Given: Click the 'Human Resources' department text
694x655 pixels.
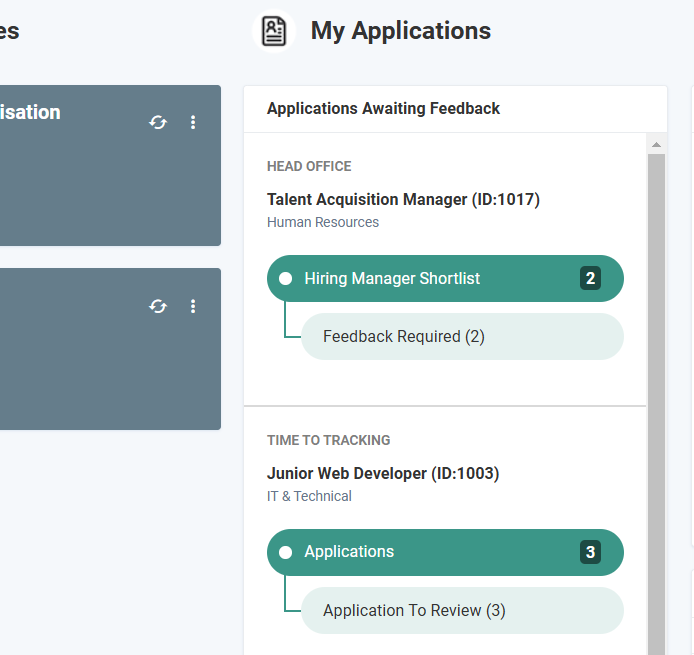Looking at the screenshot, I should [x=323, y=222].
